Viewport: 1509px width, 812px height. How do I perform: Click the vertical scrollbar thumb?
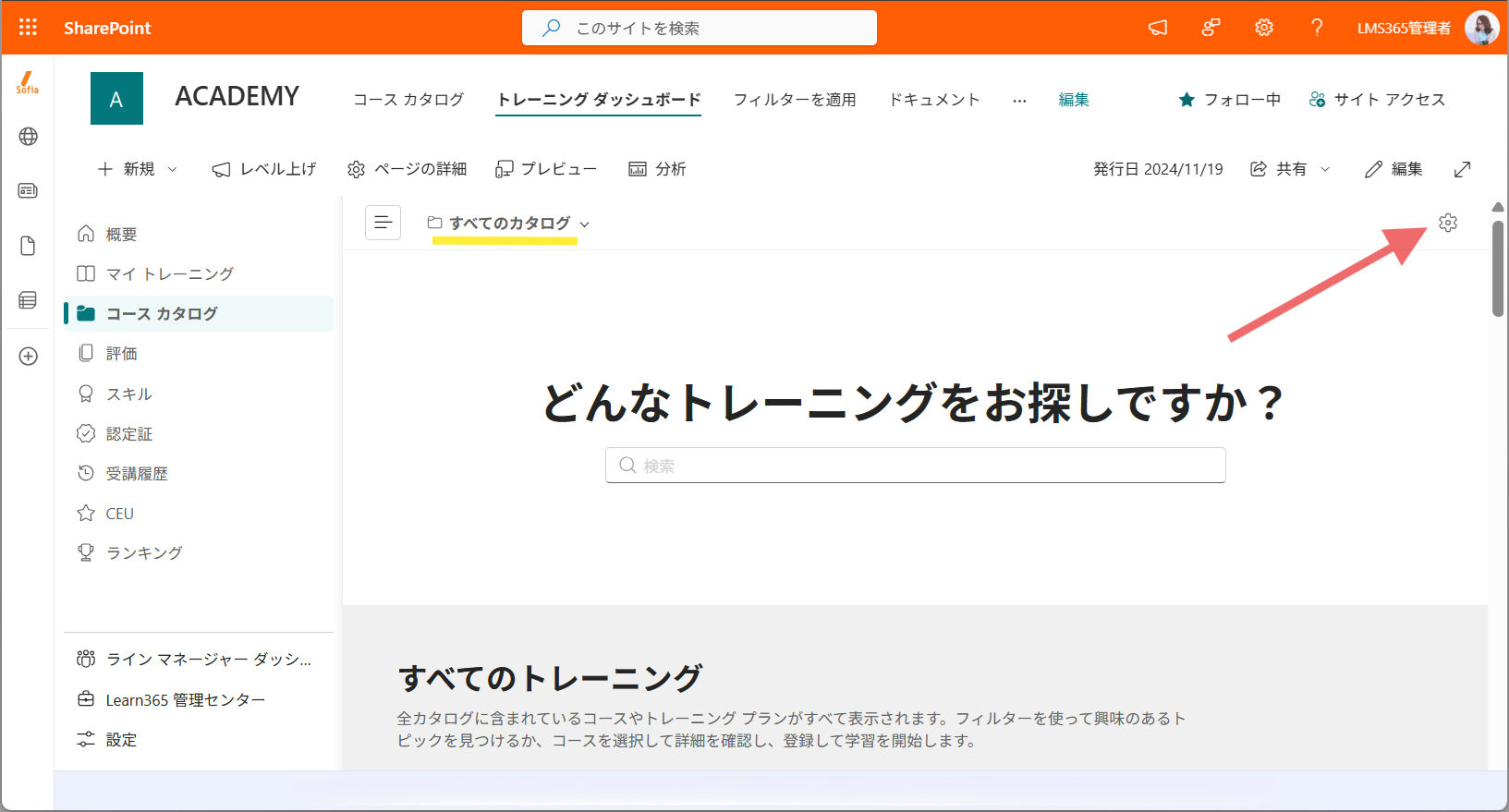coord(1498,269)
